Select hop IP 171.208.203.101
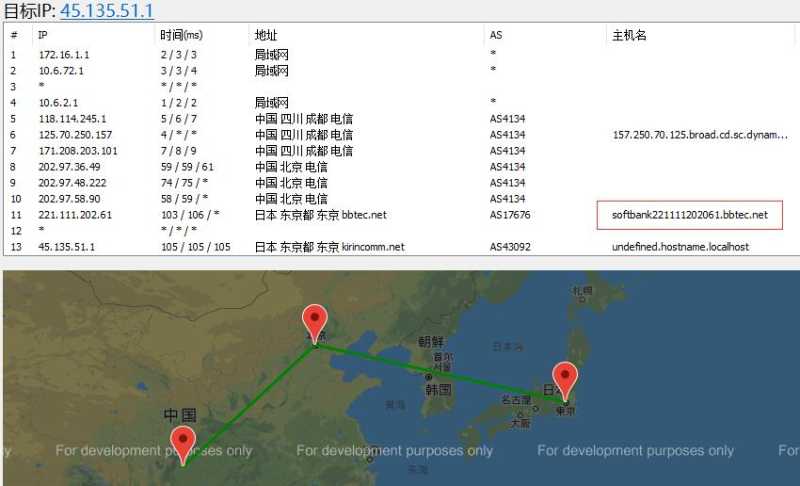 click(78, 151)
